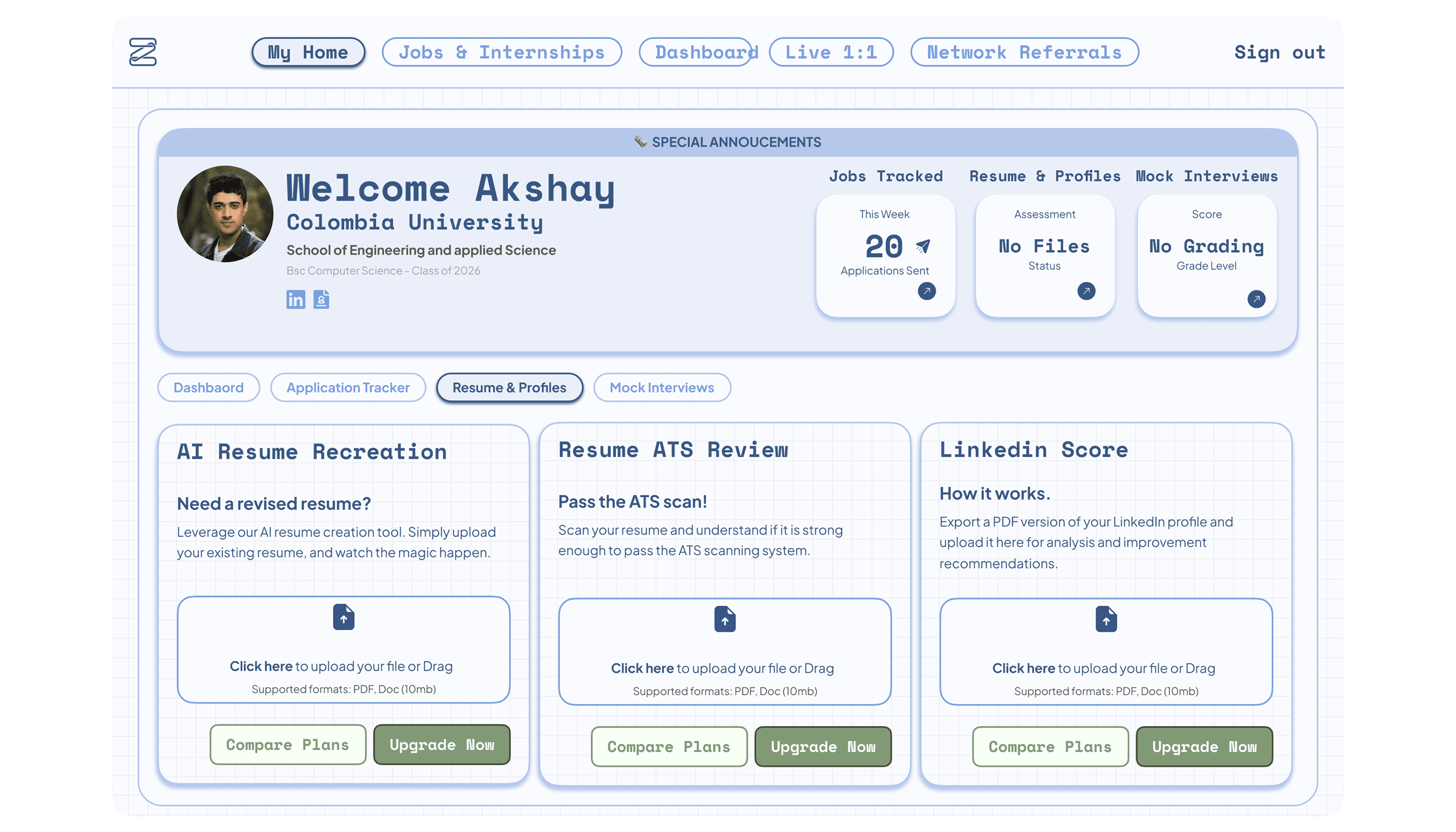
Task: Open the LinkedIn profile icon
Action: pos(295,299)
